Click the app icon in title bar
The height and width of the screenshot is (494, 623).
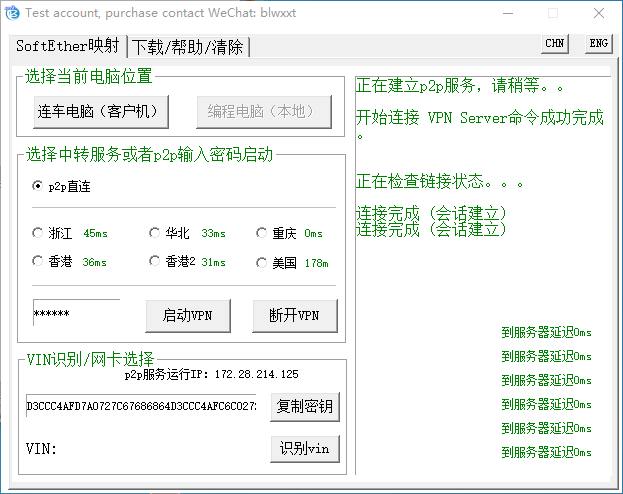pos(11,14)
